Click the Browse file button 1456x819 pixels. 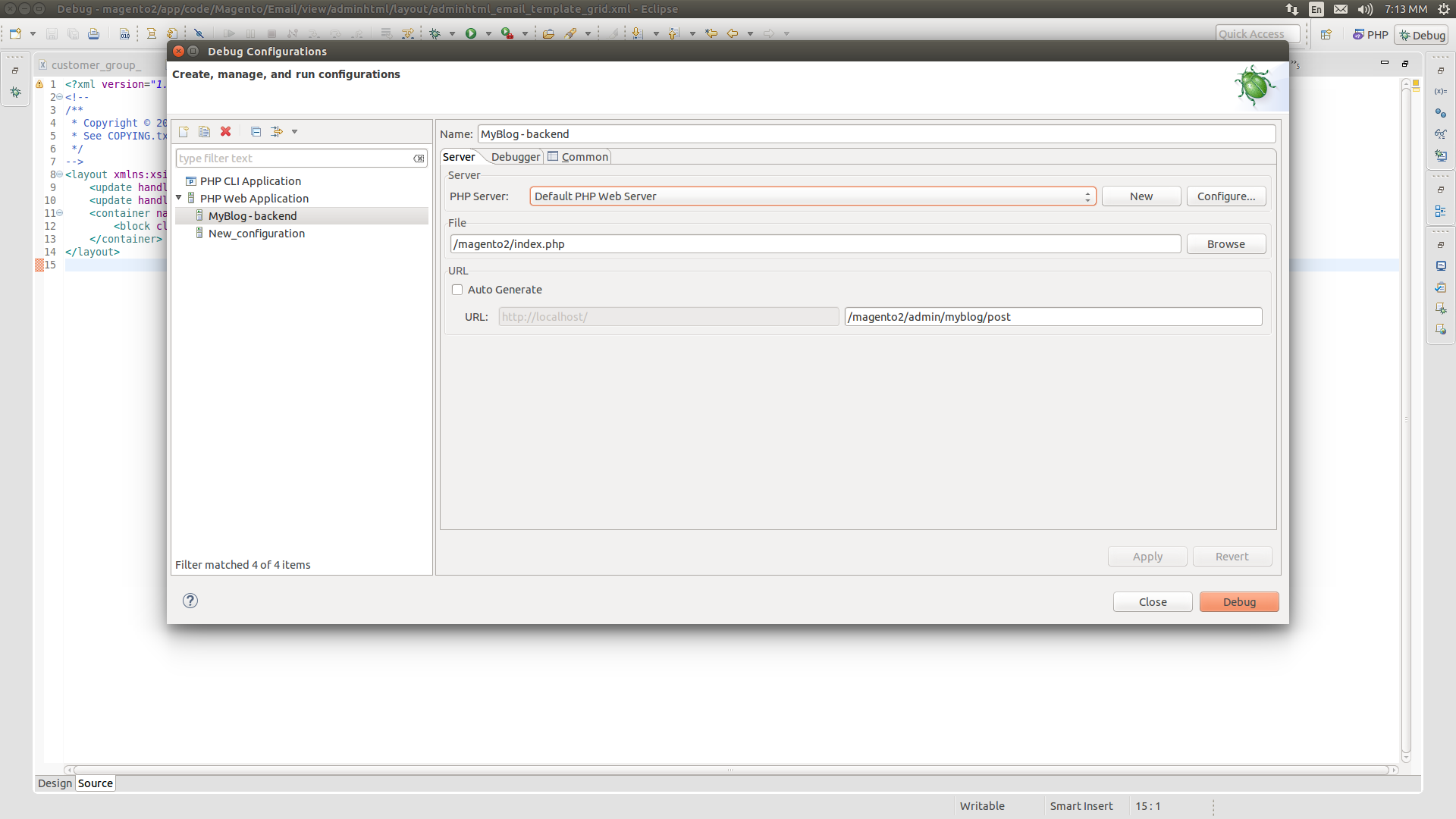pyautogui.click(x=1226, y=244)
